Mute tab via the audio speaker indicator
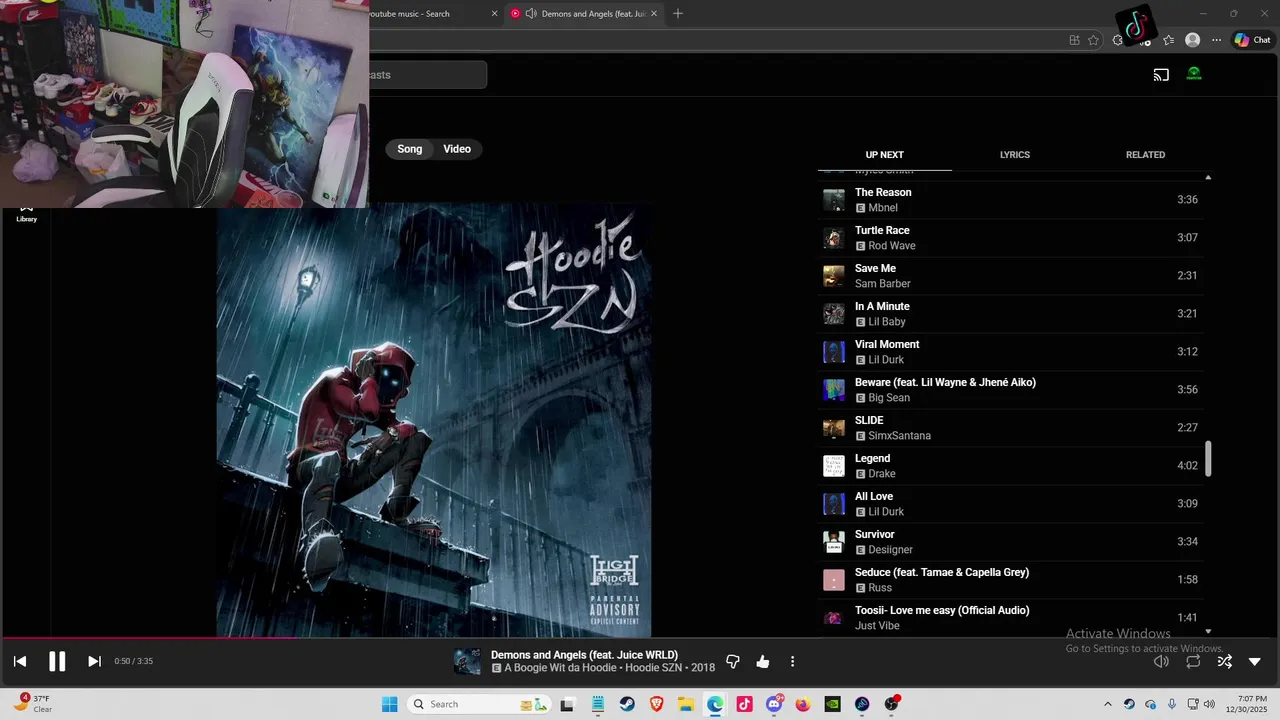This screenshot has height=720, width=1280. 531,13
